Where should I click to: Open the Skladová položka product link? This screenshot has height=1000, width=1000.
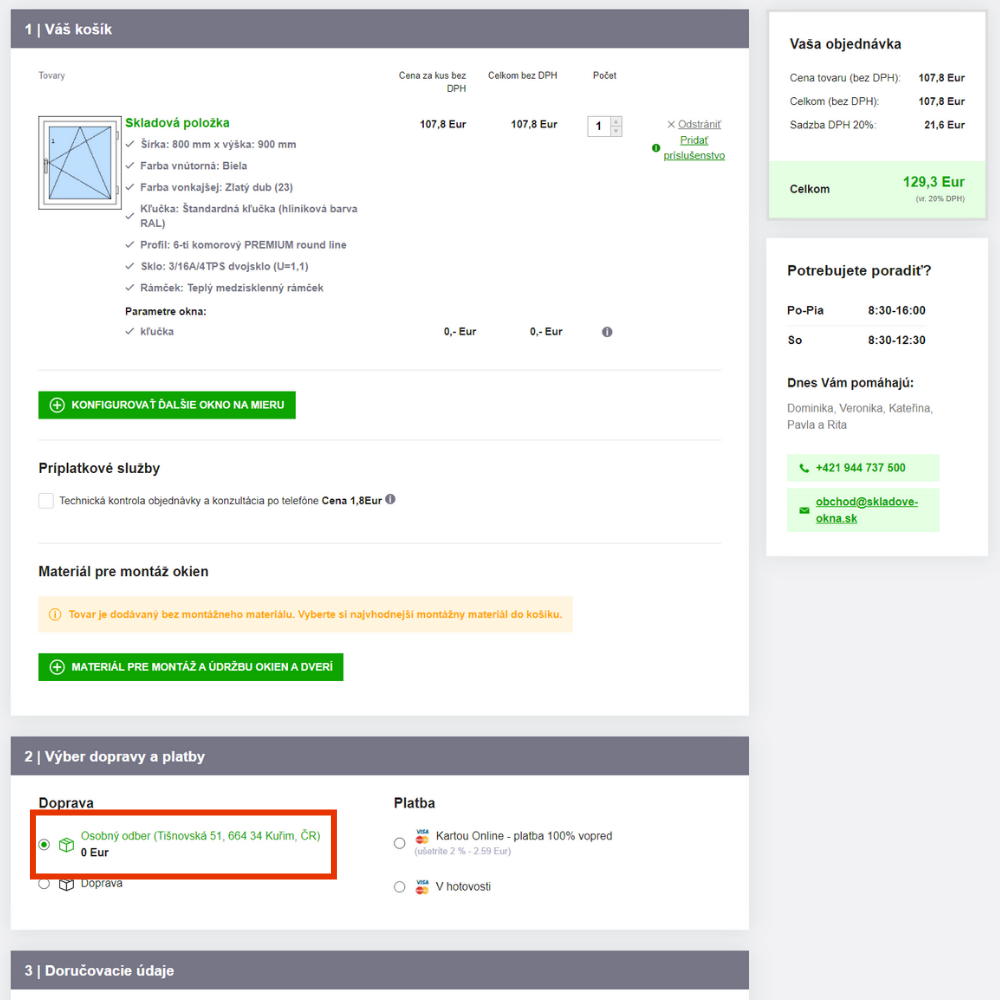tap(177, 123)
